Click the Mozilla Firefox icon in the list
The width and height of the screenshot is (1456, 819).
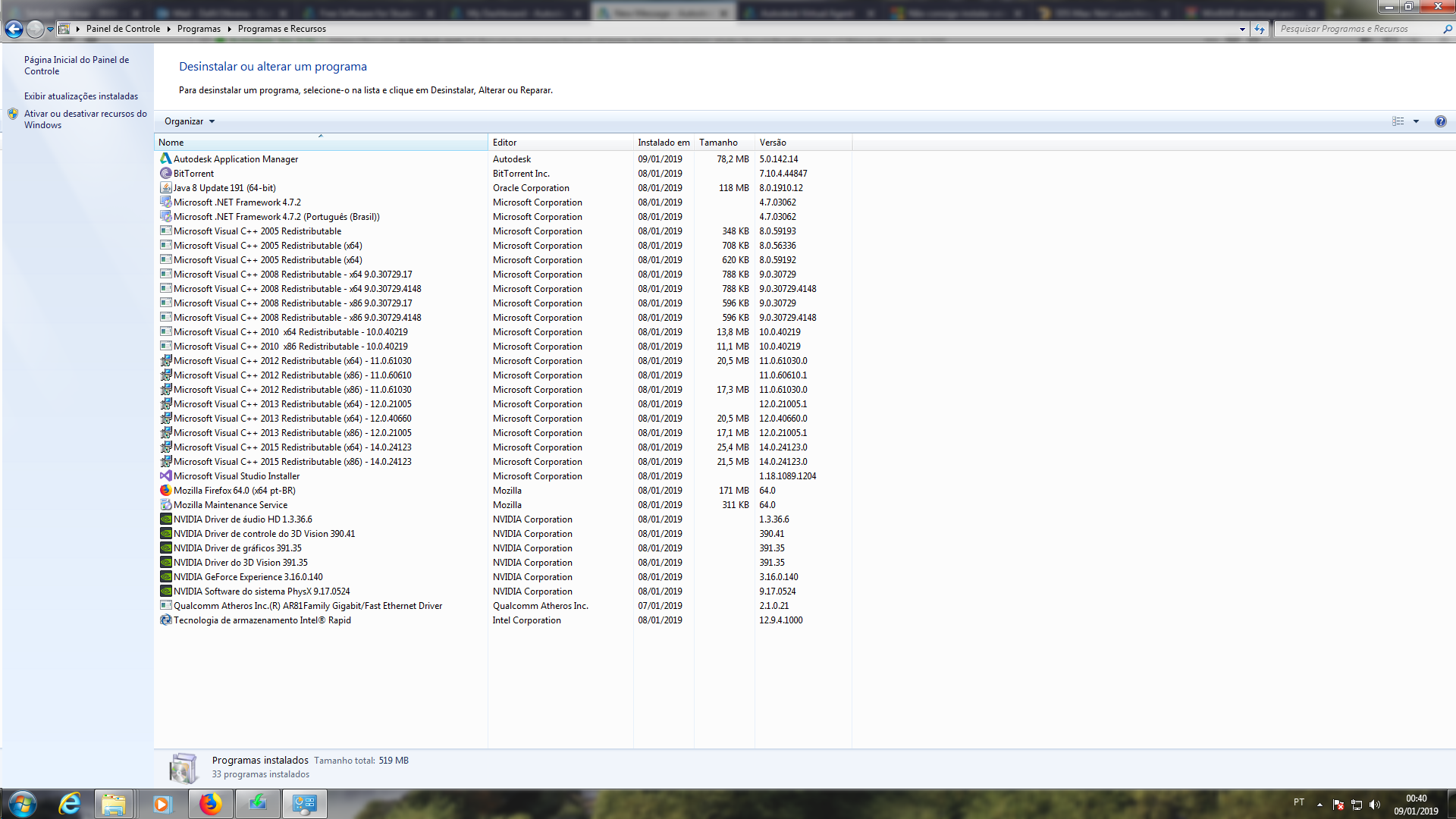pyautogui.click(x=165, y=490)
